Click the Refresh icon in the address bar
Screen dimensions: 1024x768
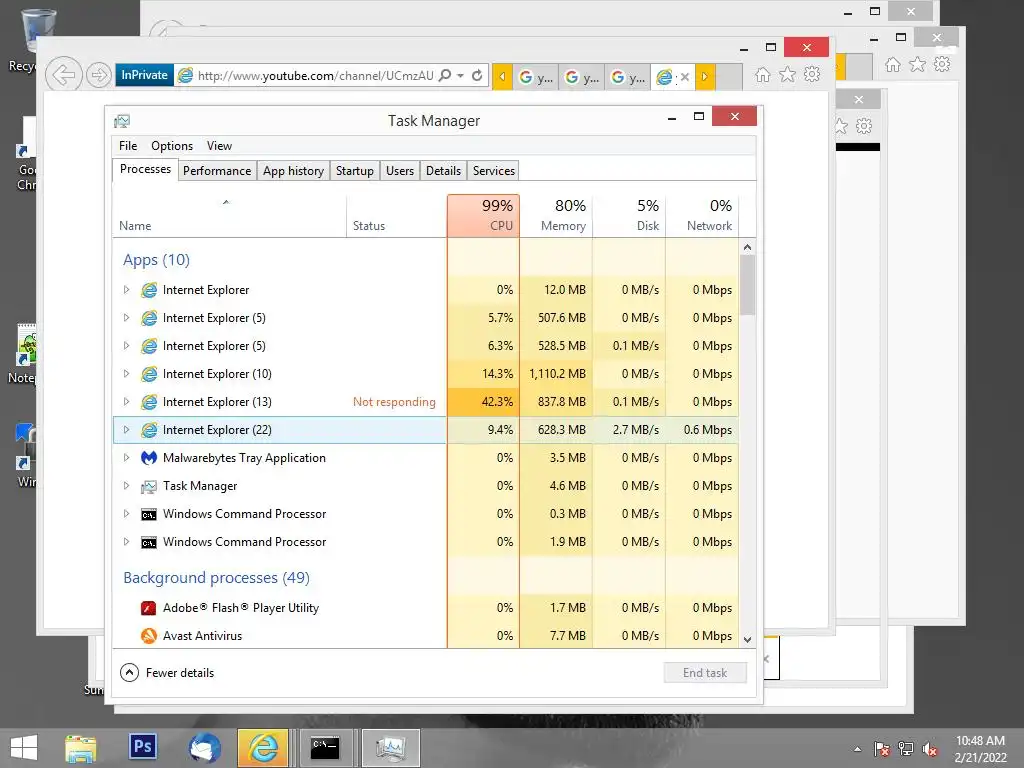coord(477,76)
